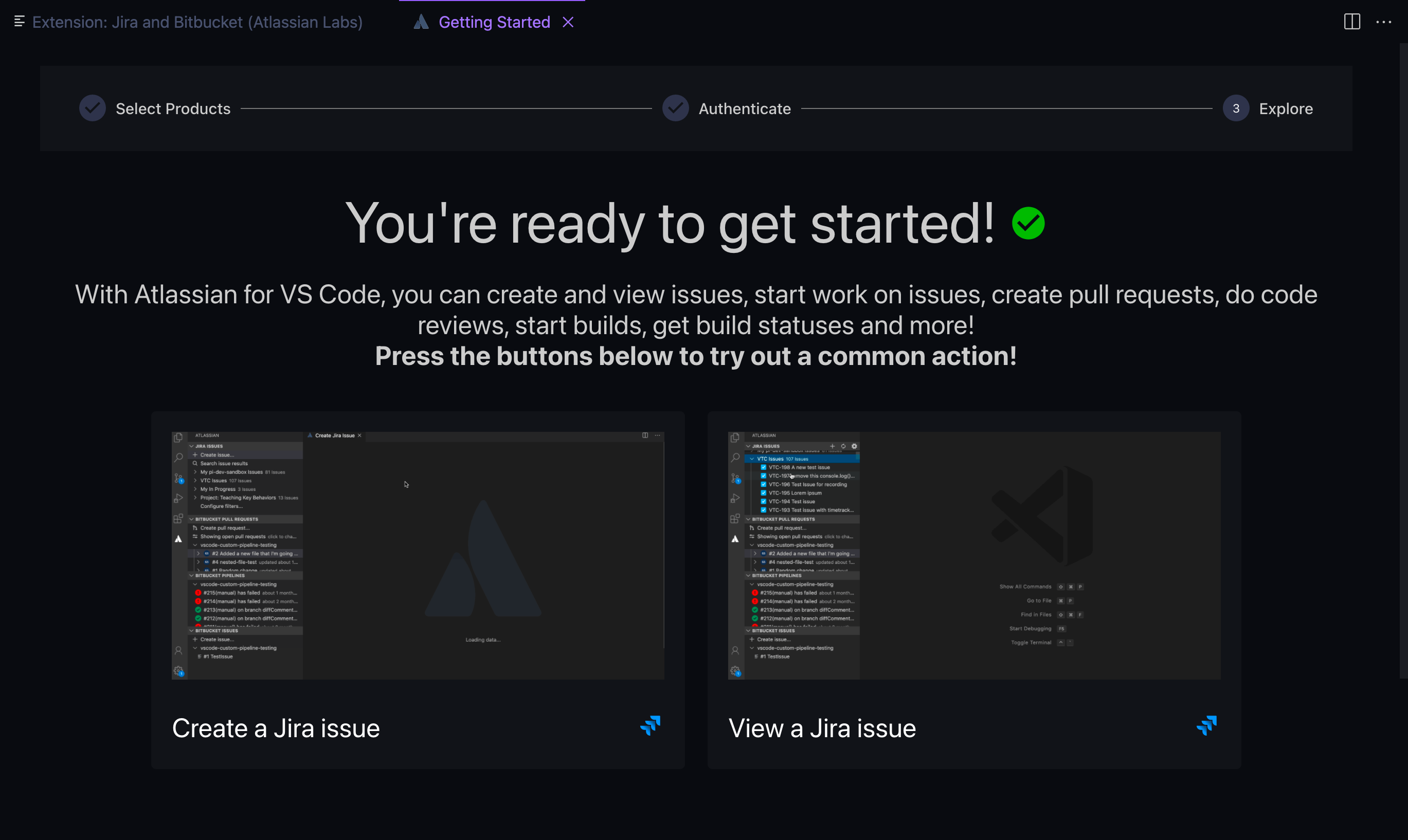Select the Getting Started tab
The width and height of the screenshot is (1408, 840).
[494, 22]
